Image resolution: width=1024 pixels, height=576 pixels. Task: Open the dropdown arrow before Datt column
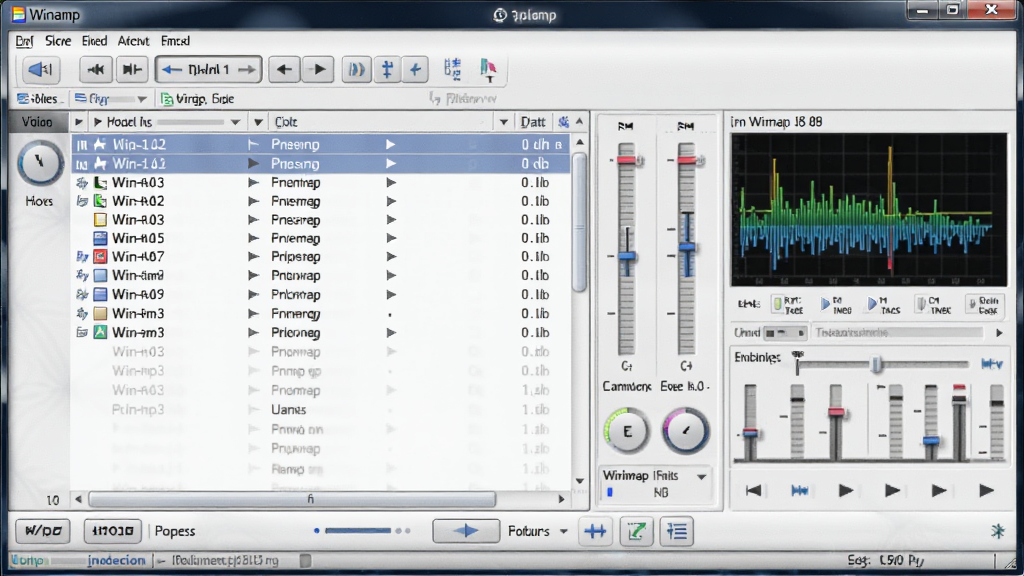click(x=504, y=122)
